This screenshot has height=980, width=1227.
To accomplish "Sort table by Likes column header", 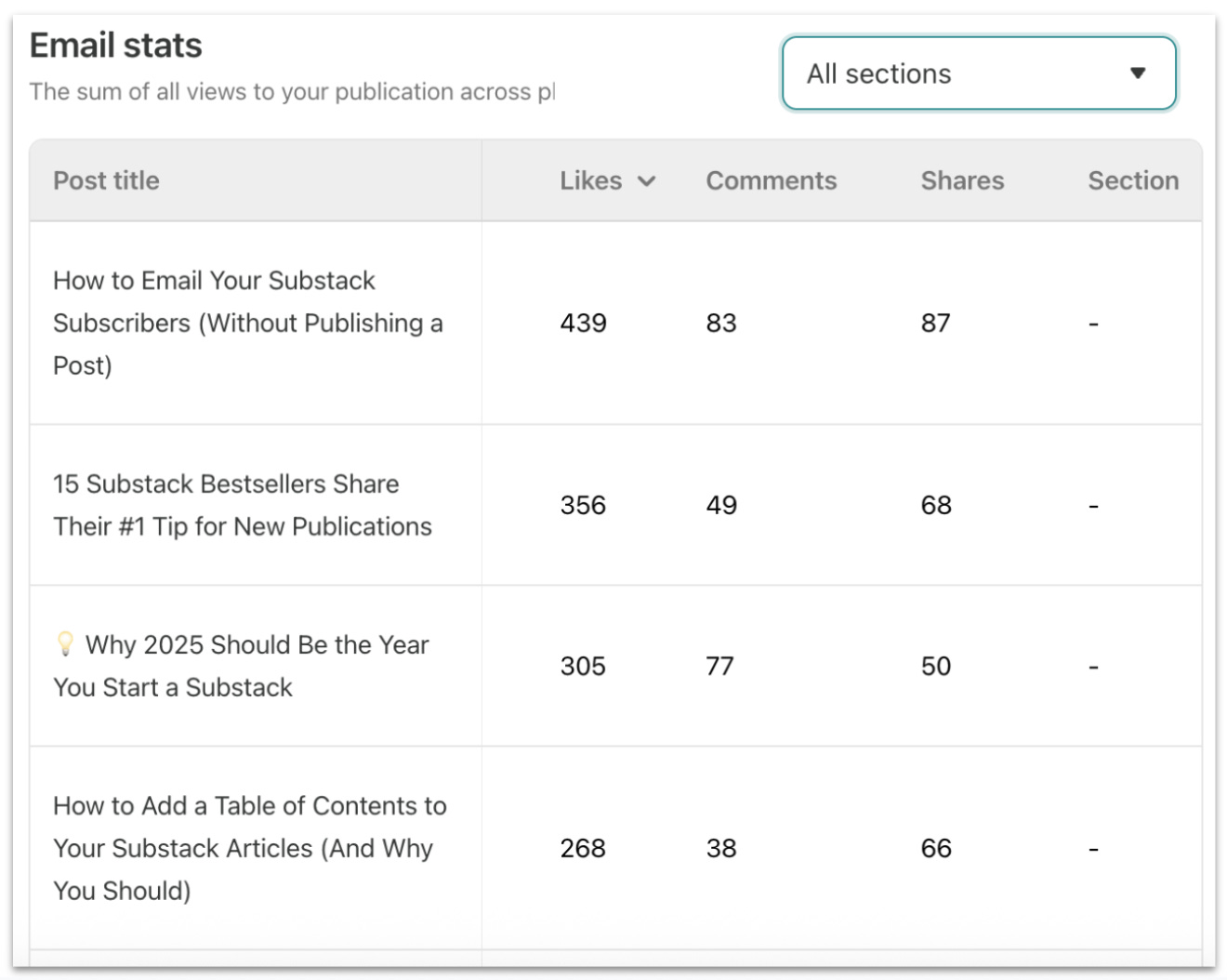I will pyautogui.click(x=591, y=180).
